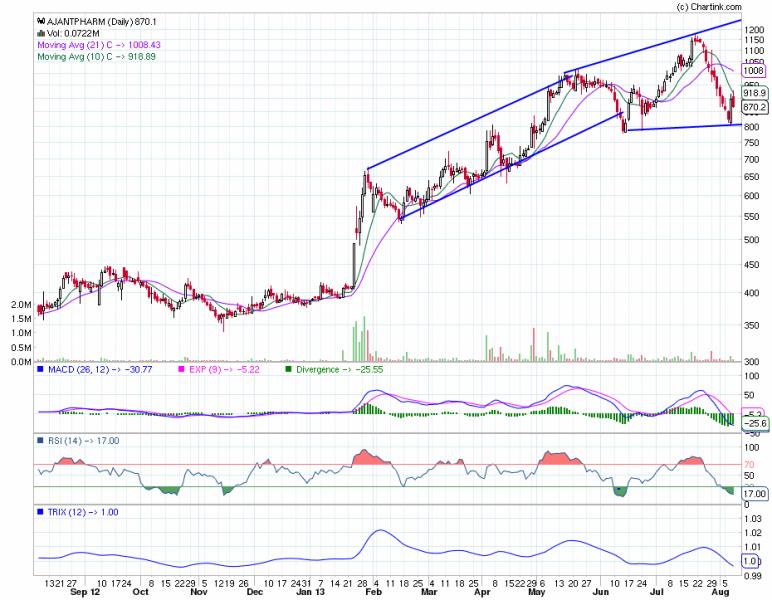
Task: Click the Mar month label
Action: (x=429, y=592)
